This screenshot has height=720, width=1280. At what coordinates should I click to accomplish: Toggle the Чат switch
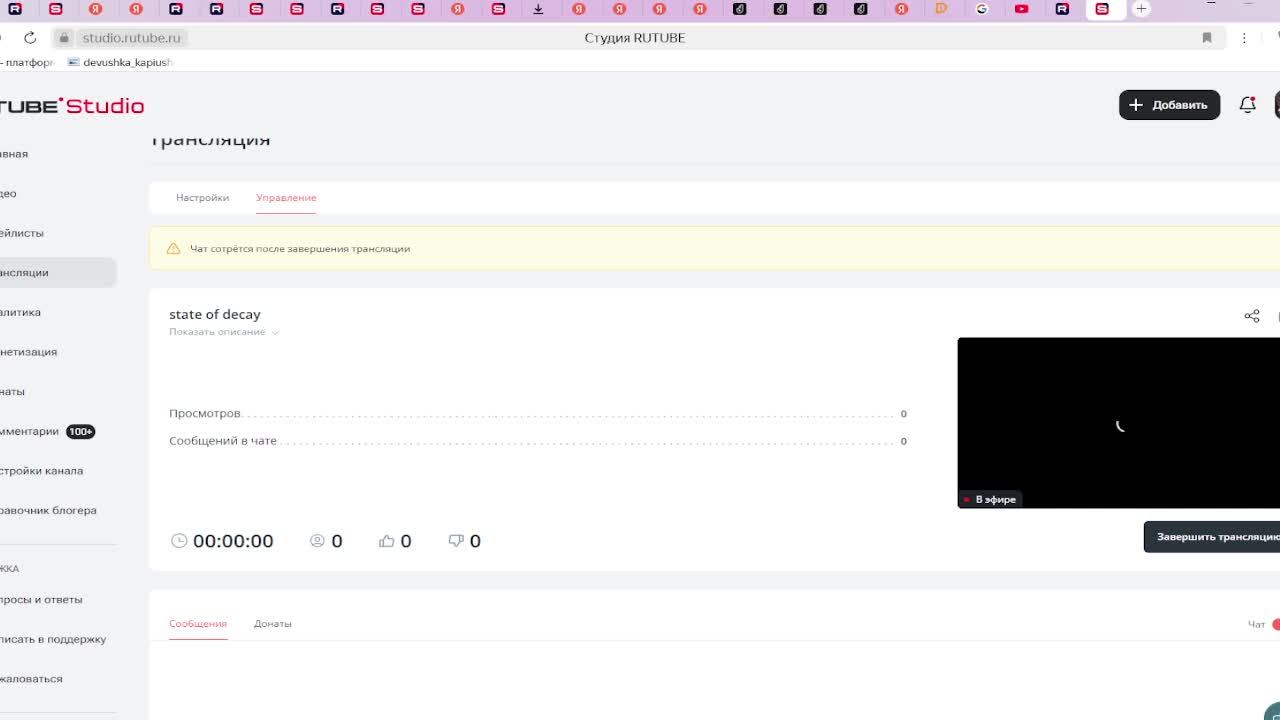1276,625
